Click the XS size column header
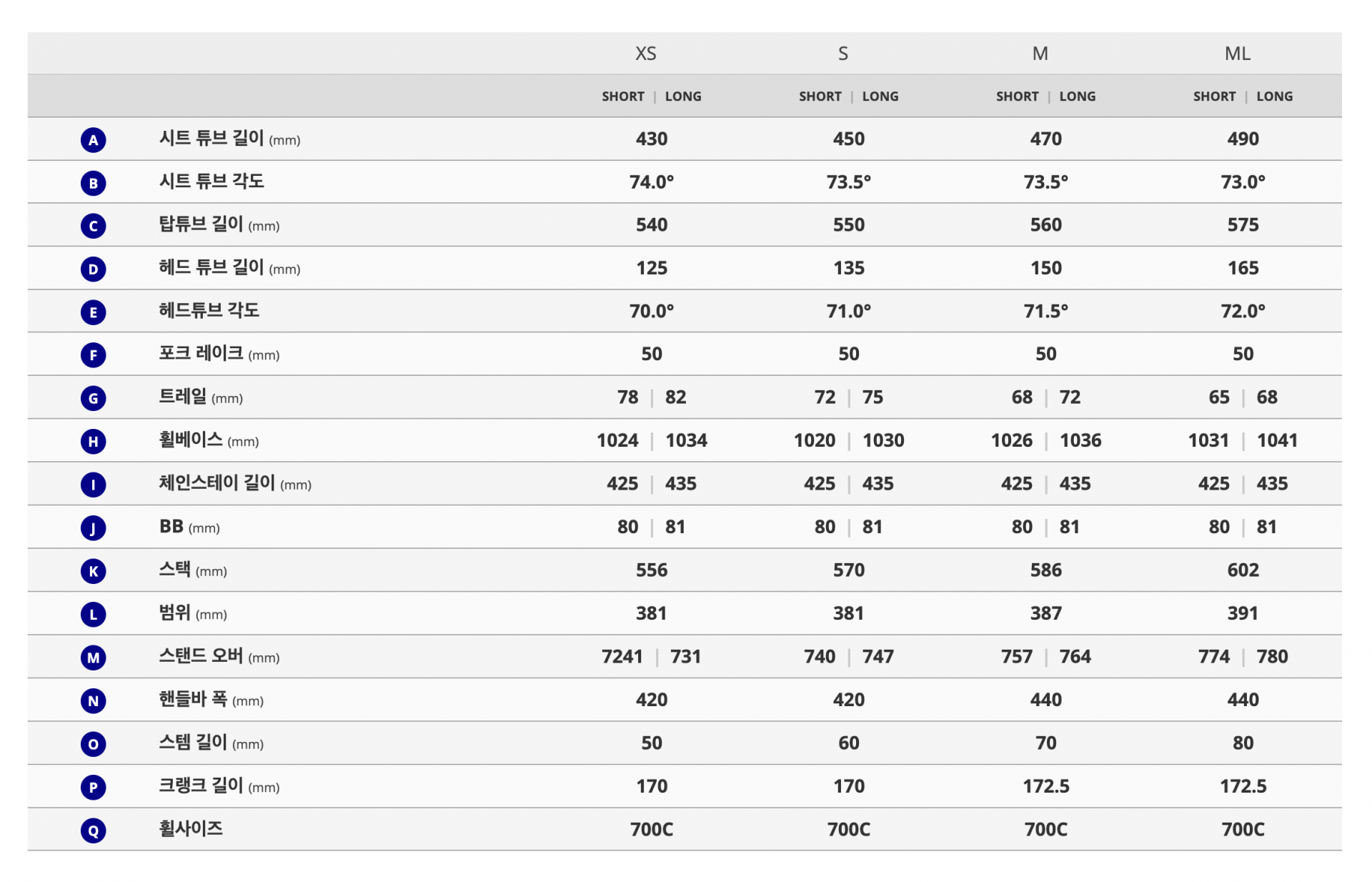 pyautogui.click(x=646, y=54)
